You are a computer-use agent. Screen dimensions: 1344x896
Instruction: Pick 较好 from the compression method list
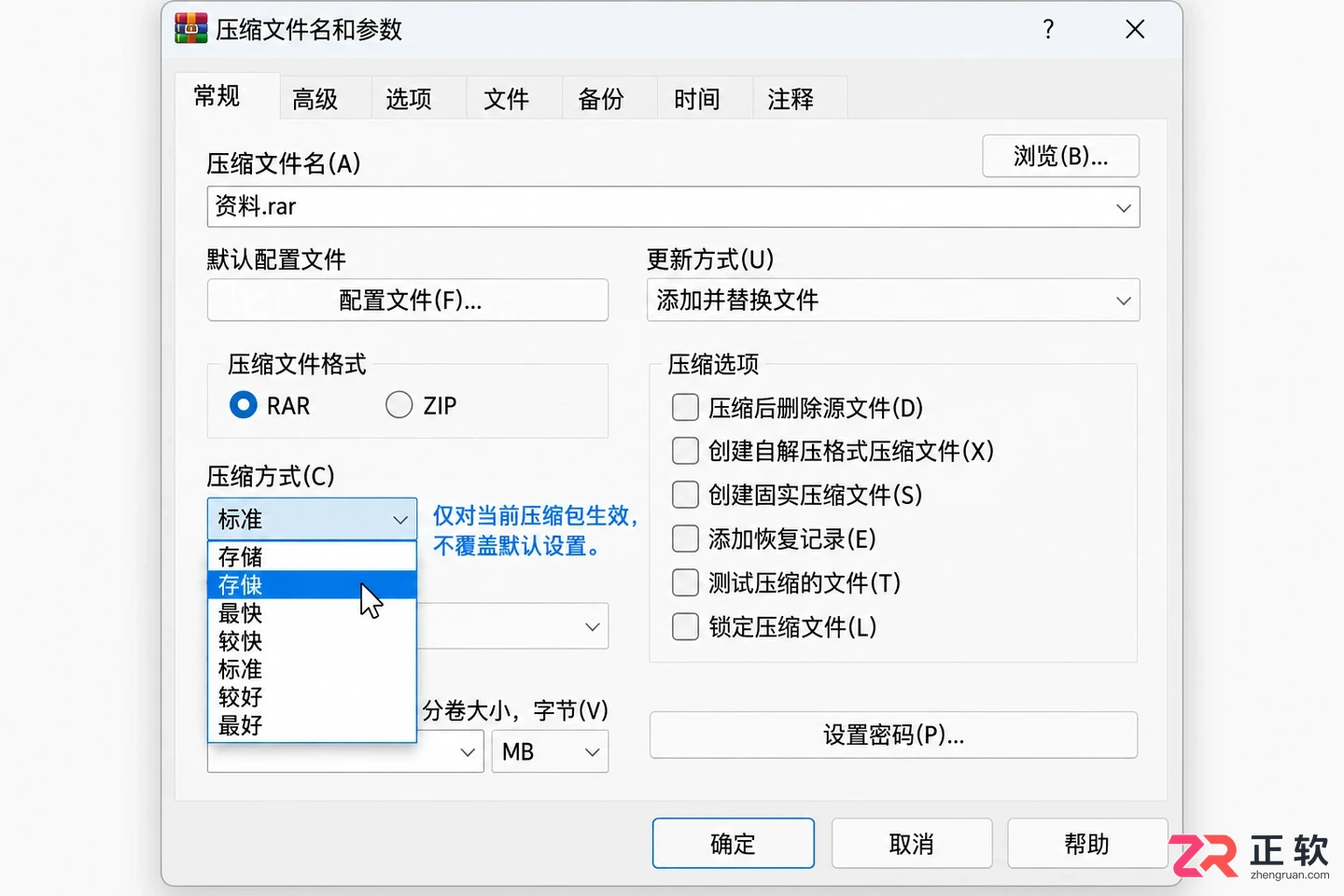click(312, 697)
